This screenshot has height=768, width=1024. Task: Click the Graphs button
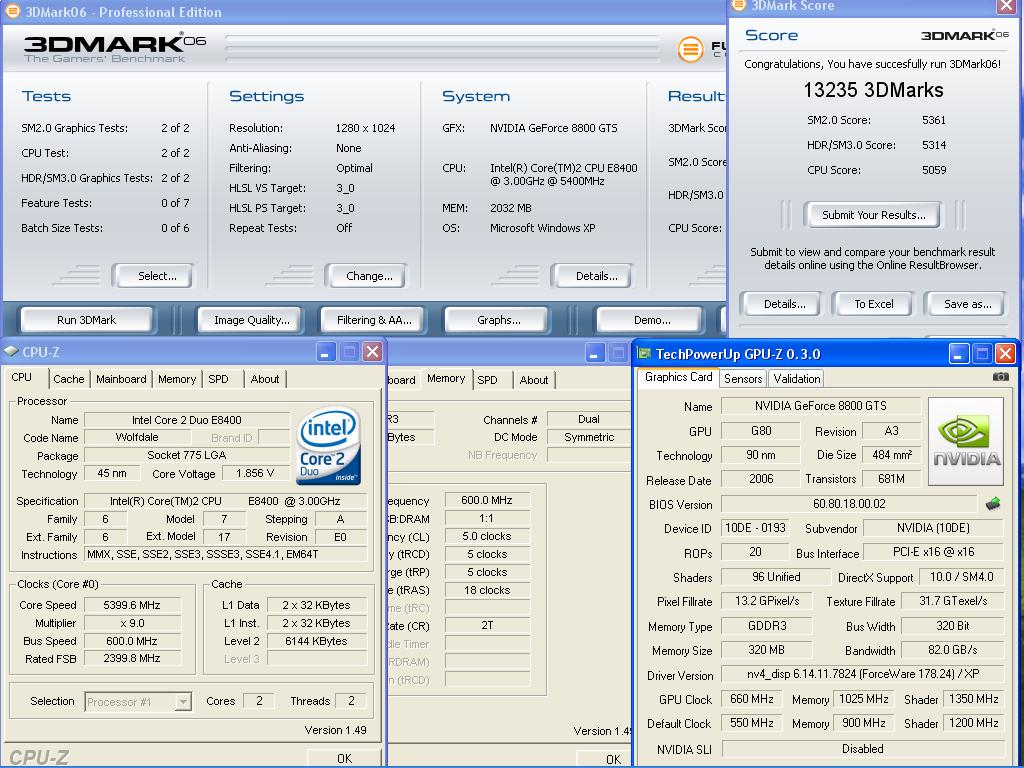coord(498,320)
